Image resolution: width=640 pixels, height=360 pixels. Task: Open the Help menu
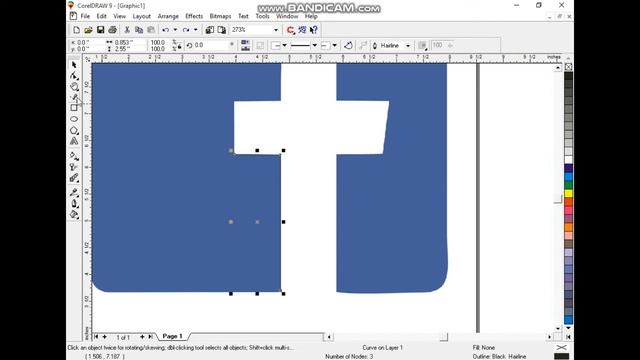pos(311,16)
